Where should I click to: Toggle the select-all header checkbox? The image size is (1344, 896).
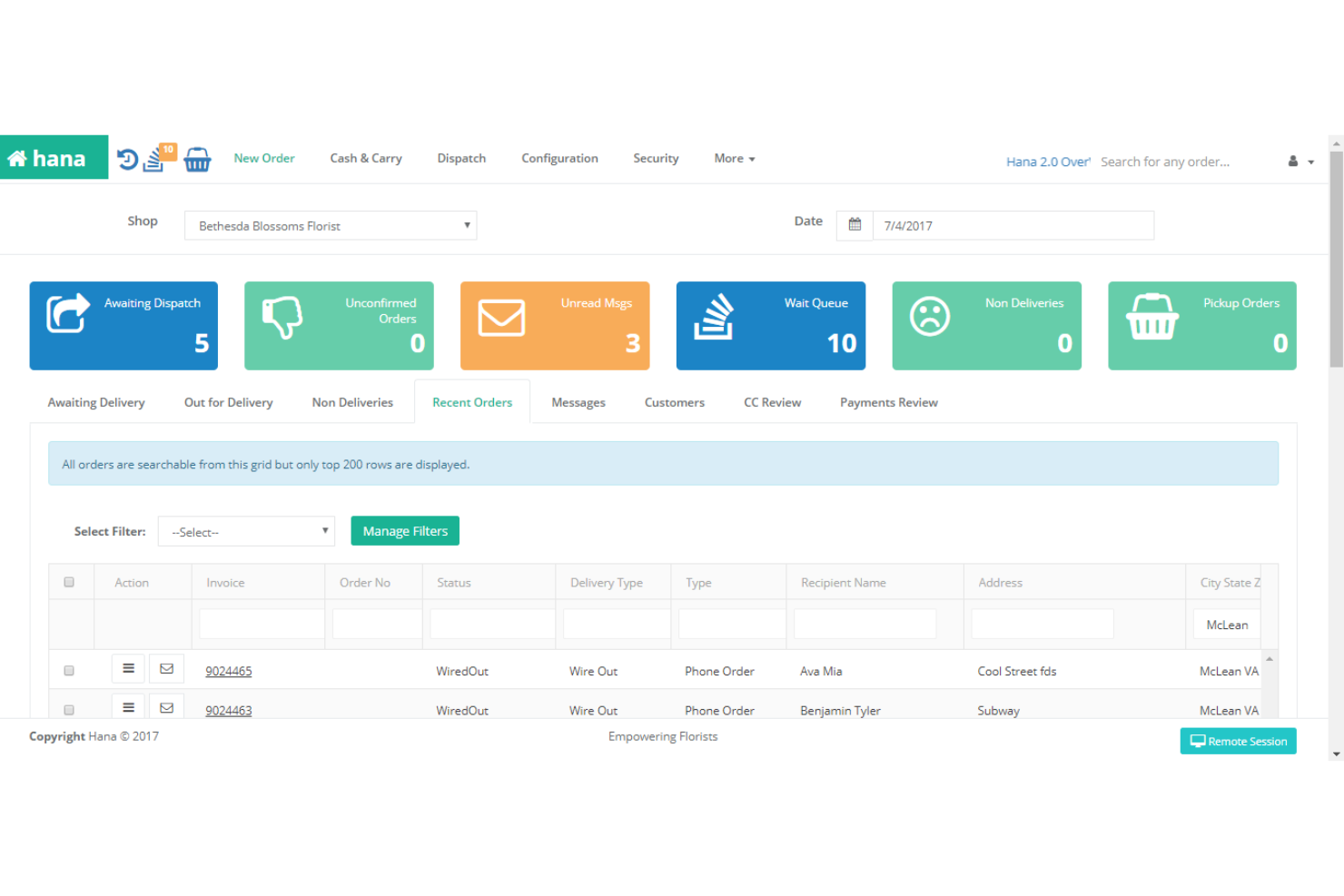pyautogui.click(x=69, y=582)
